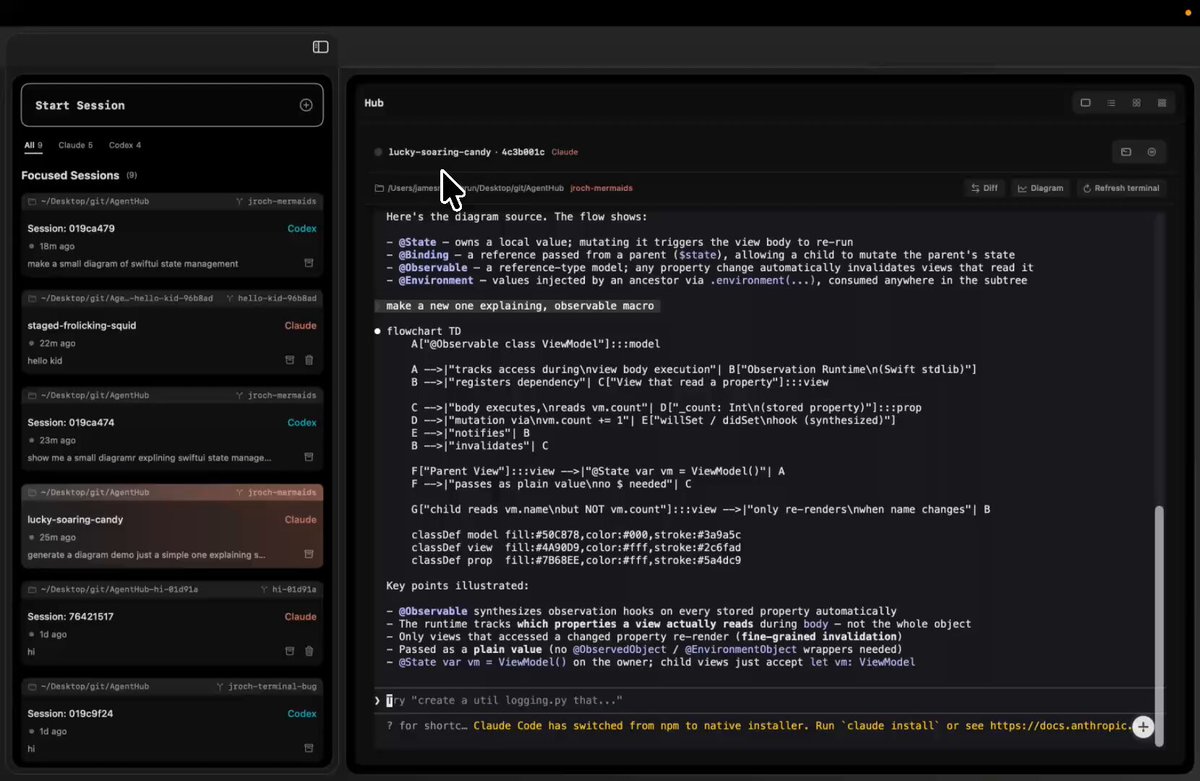Click the terminal prompt input field
This screenshot has width=1200, height=781.
[x=700, y=701]
